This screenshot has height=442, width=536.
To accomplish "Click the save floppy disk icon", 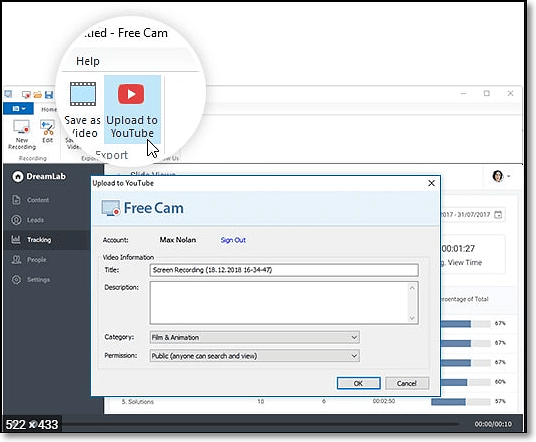I will click(49, 95).
